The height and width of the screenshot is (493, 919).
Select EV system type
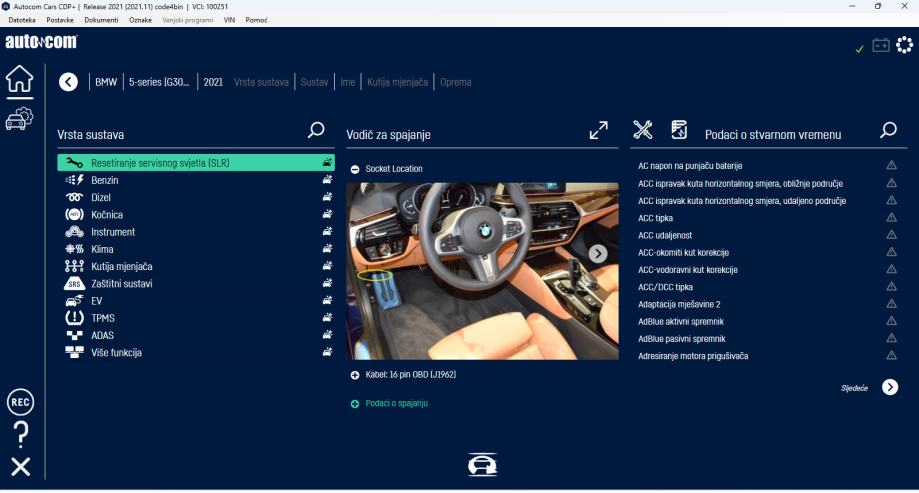click(x=196, y=301)
